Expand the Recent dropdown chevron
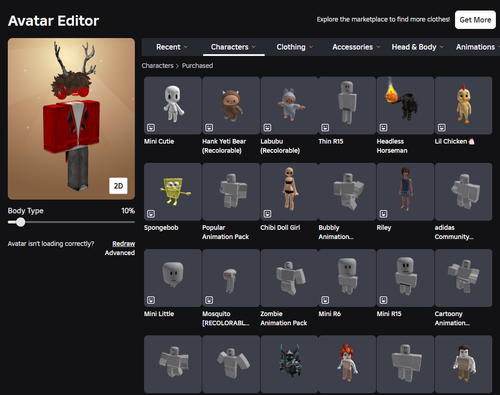500x395 pixels. point(186,47)
